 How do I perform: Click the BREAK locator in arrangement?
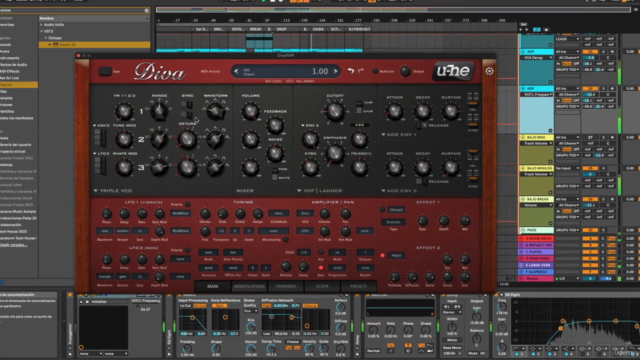tap(256, 29)
